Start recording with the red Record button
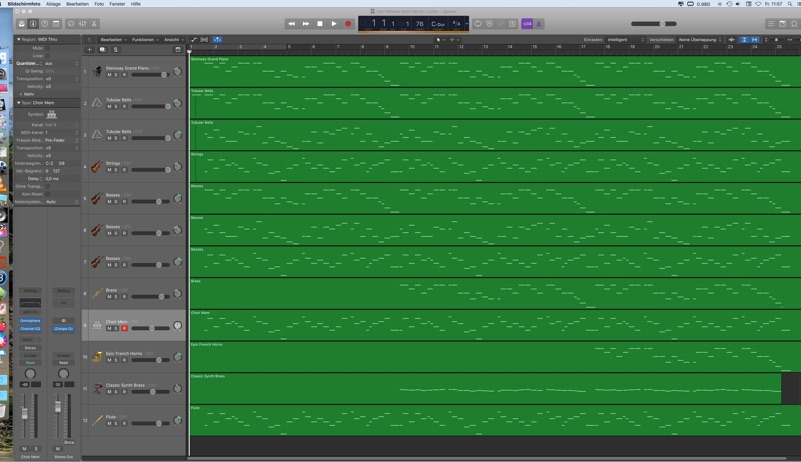801x462 pixels. click(348, 24)
